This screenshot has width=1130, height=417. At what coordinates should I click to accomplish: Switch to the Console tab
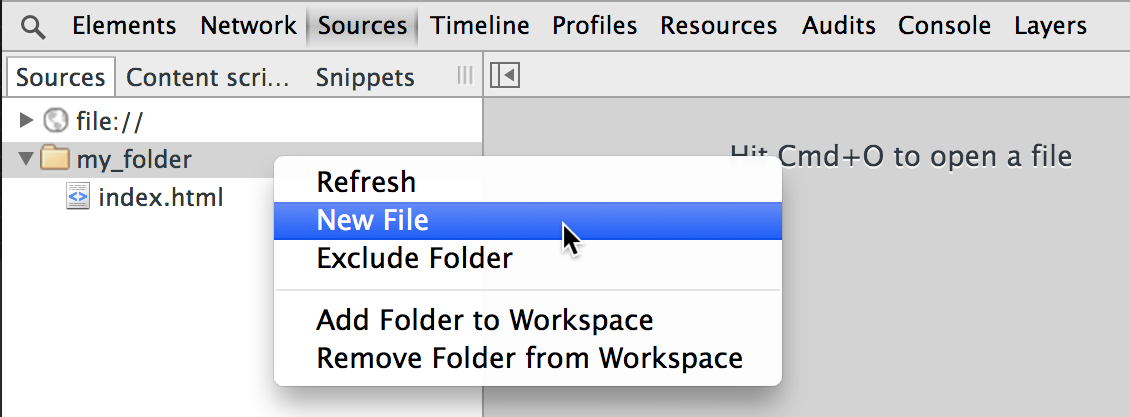[x=944, y=26]
